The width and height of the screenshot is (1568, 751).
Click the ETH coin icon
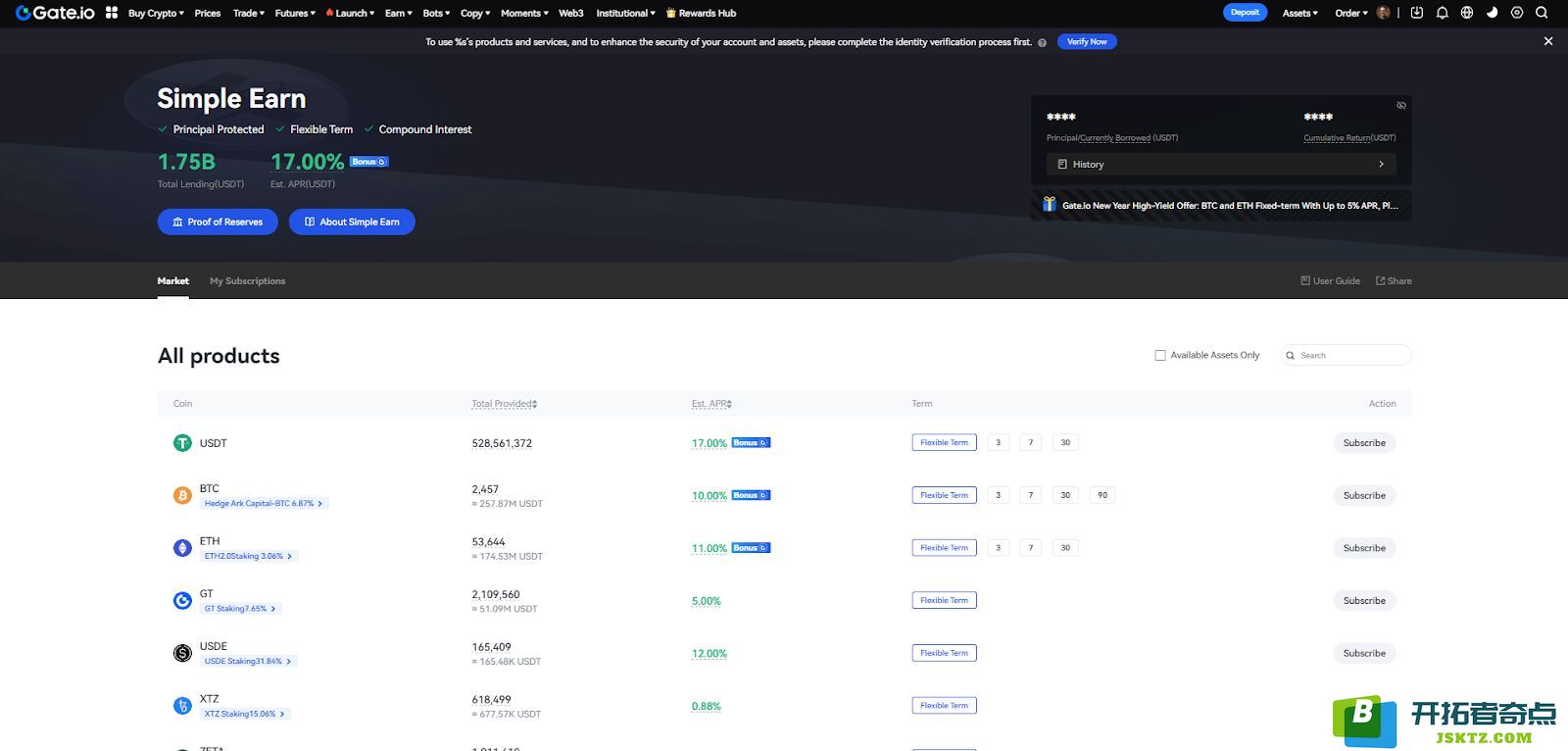click(x=182, y=548)
